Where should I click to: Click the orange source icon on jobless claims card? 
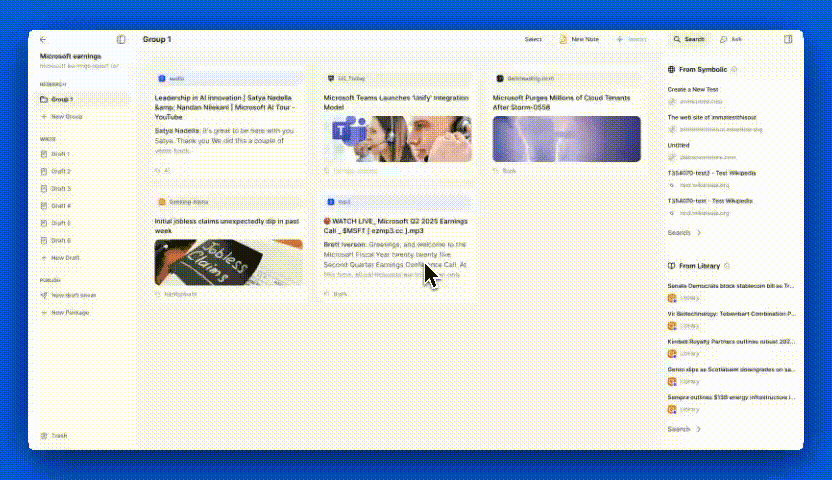click(162, 202)
